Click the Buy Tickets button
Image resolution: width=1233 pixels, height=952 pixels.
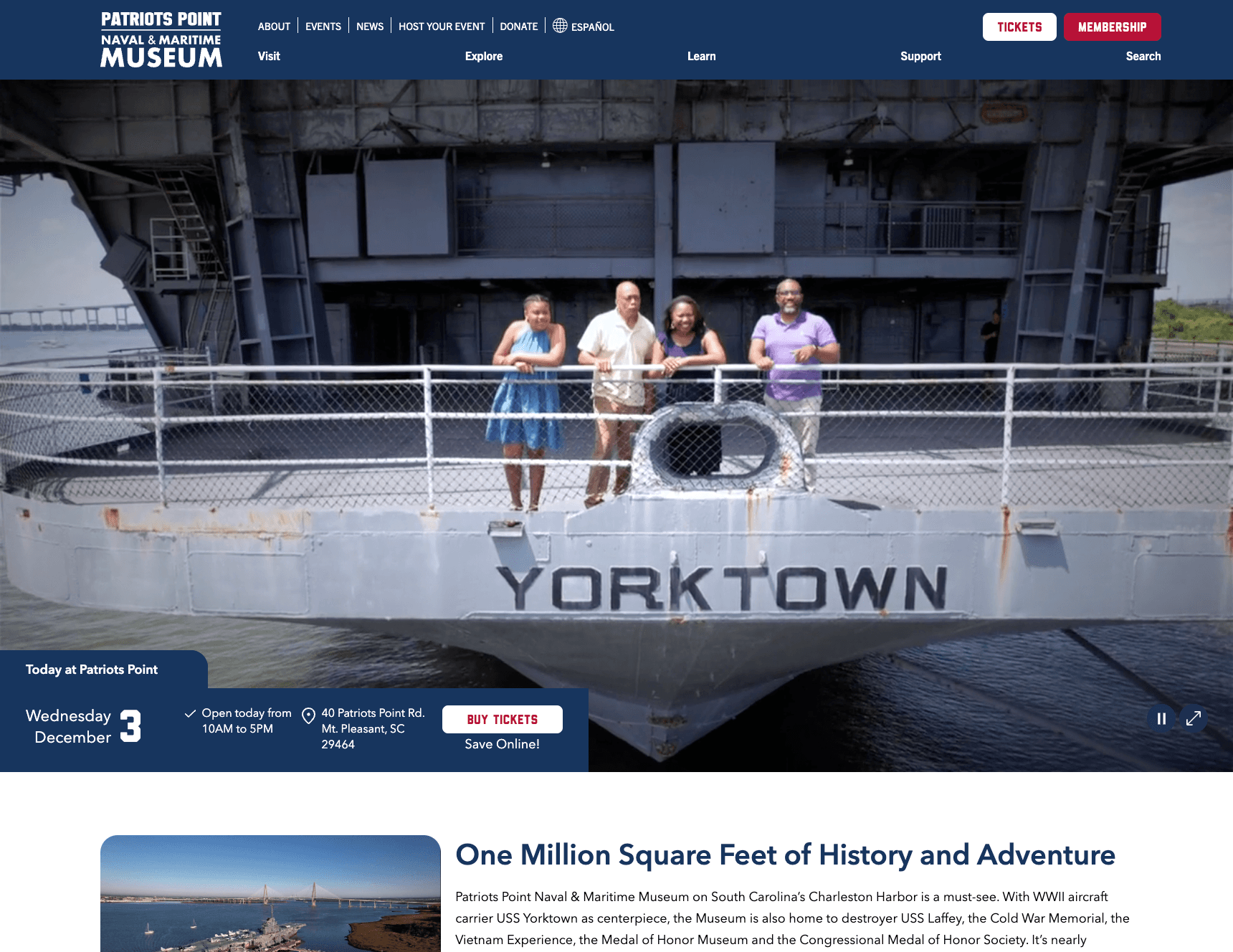pyautogui.click(x=502, y=719)
